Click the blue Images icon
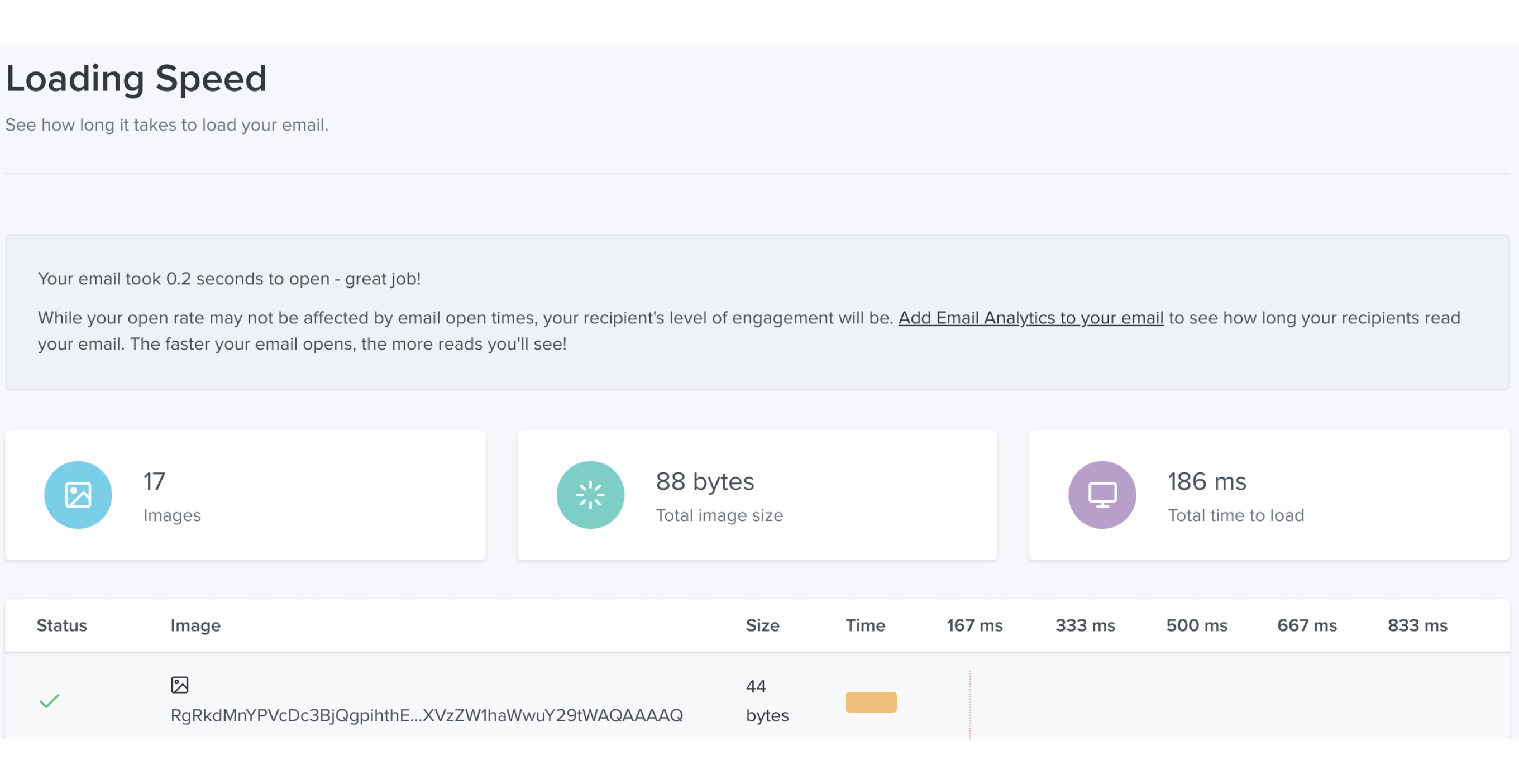This screenshot has height=784, width=1519. tap(78, 495)
